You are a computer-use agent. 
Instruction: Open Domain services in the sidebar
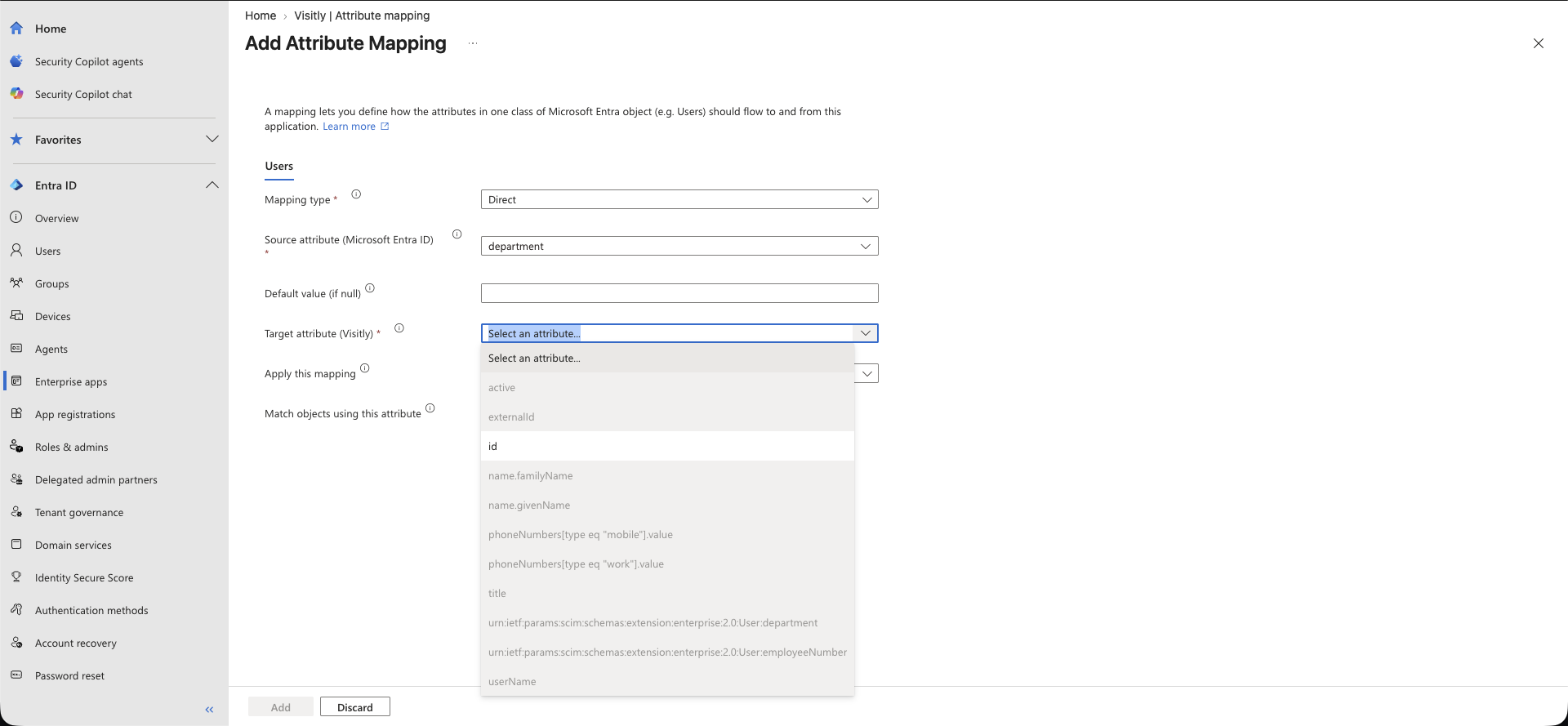click(73, 545)
